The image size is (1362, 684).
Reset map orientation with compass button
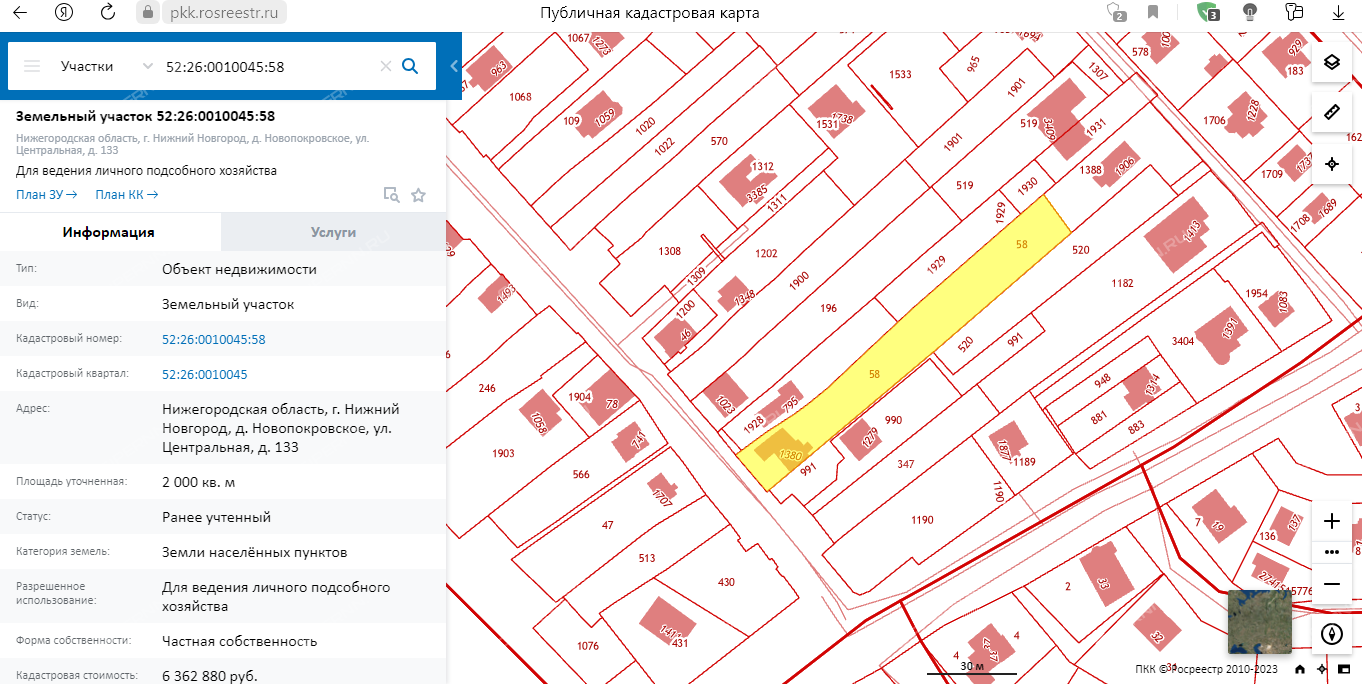1331,633
